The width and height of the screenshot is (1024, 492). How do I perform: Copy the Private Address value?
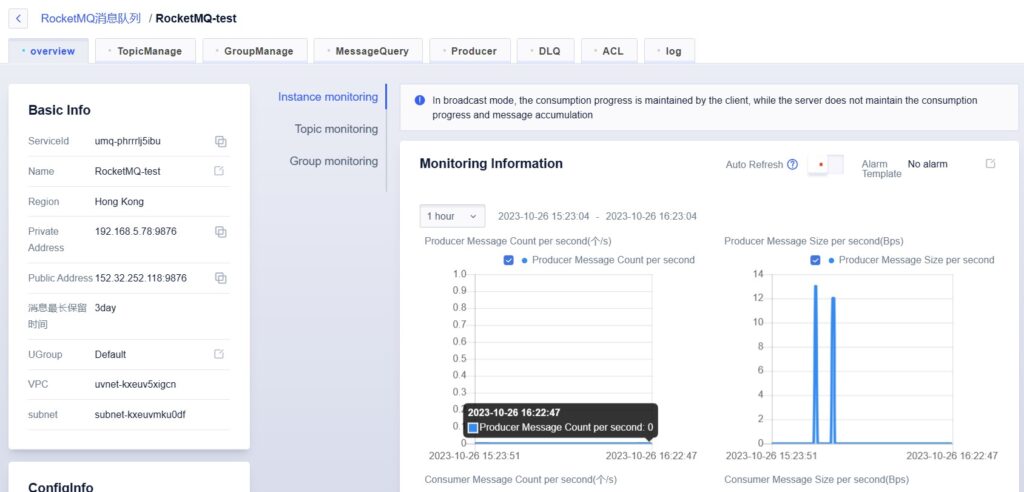pos(220,232)
